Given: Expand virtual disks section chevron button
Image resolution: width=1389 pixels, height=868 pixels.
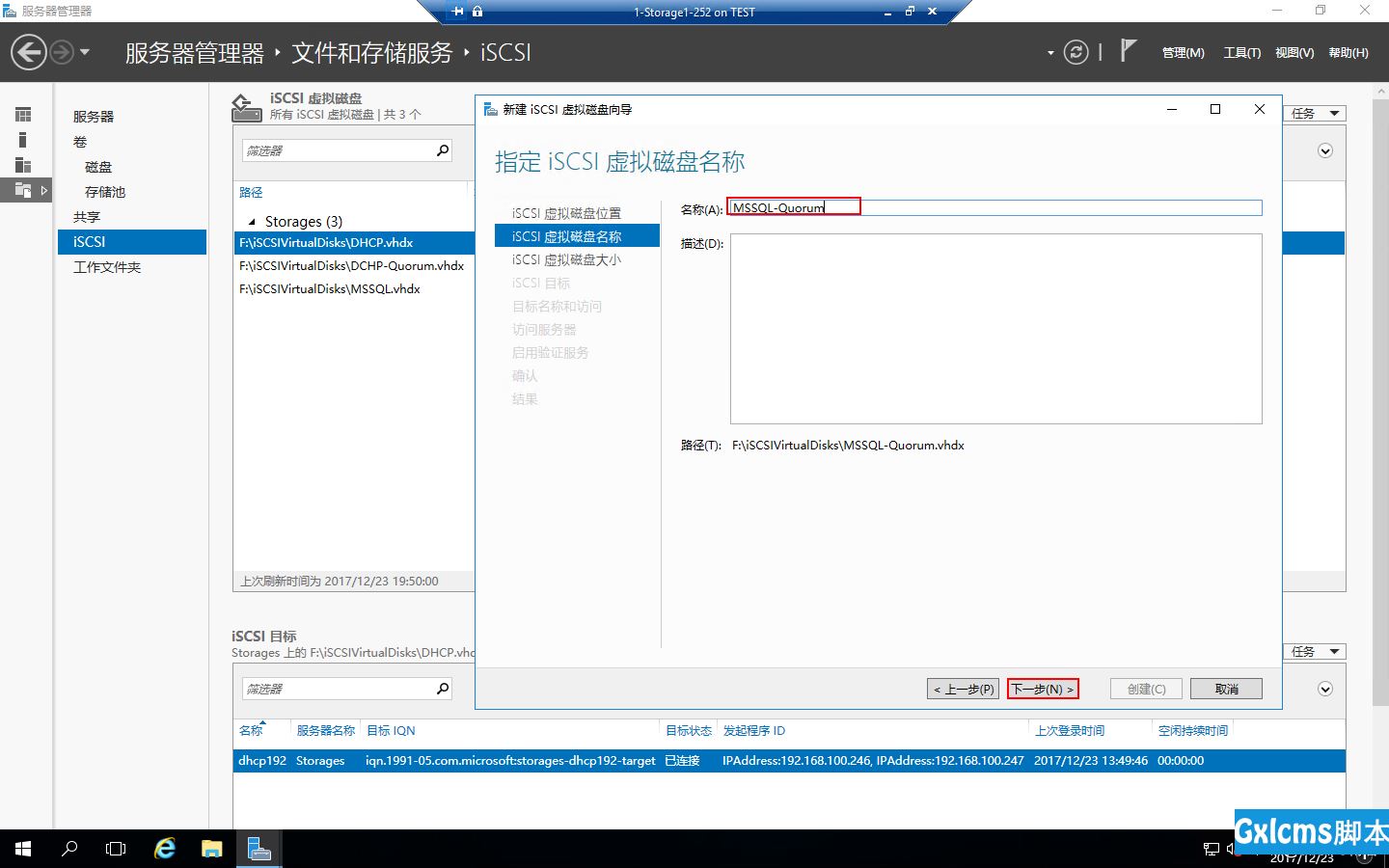Looking at the screenshot, I should pos(1325,151).
